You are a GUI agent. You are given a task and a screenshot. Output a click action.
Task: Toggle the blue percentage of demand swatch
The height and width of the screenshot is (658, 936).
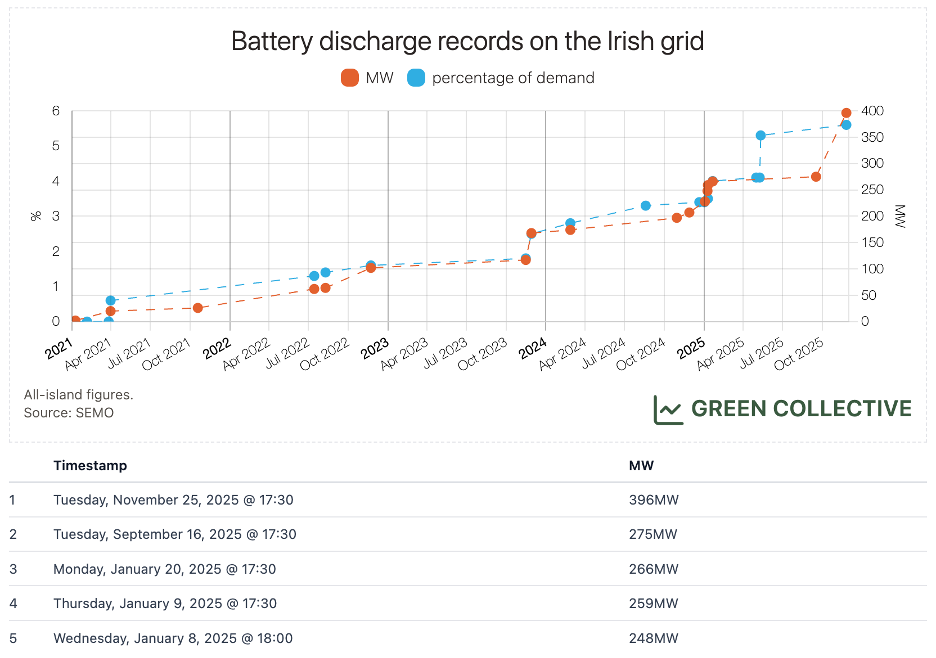pyautogui.click(x=416, y=78)
